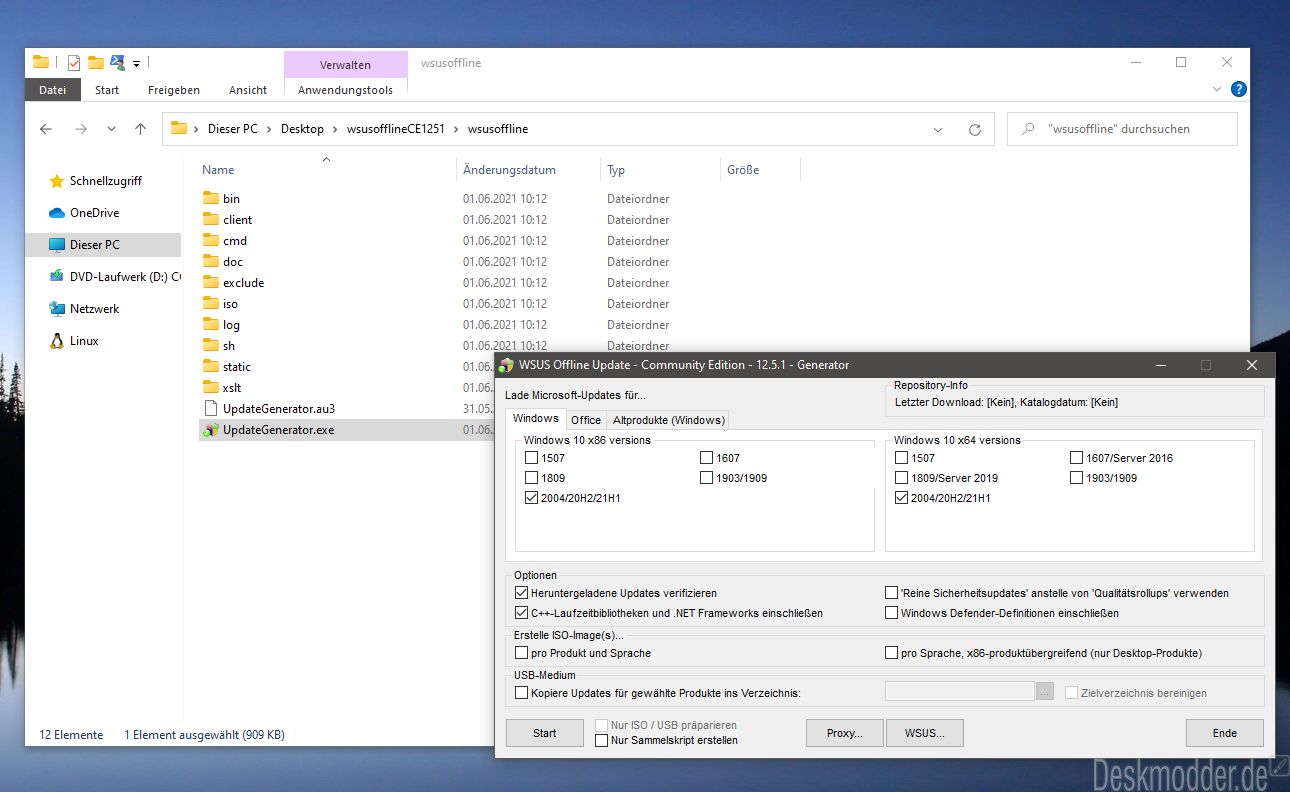Check Nur Sammelskript erstellen
1290x792 pixels.
point(601,741)
